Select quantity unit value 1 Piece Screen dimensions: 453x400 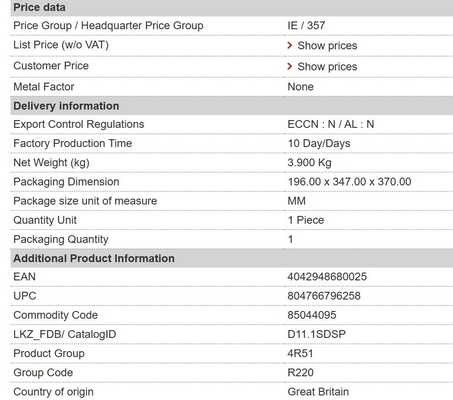[x=306, y=220]
